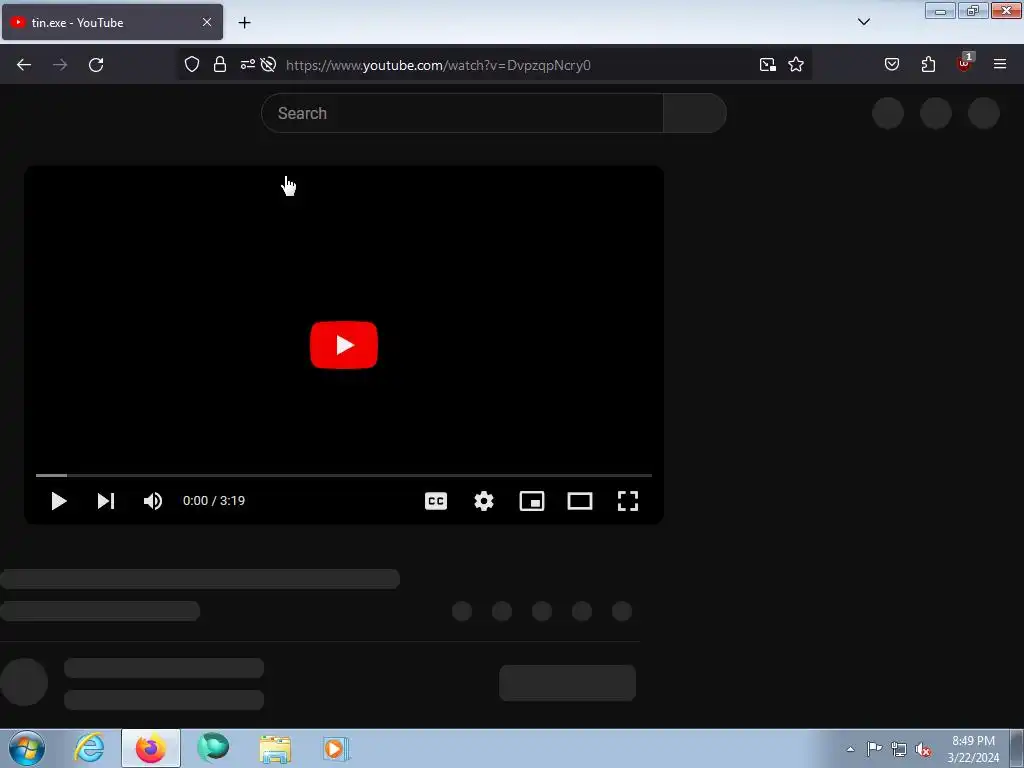Open the Extensions puzzle icon
1024x768 pixels.
click(928, 65)
